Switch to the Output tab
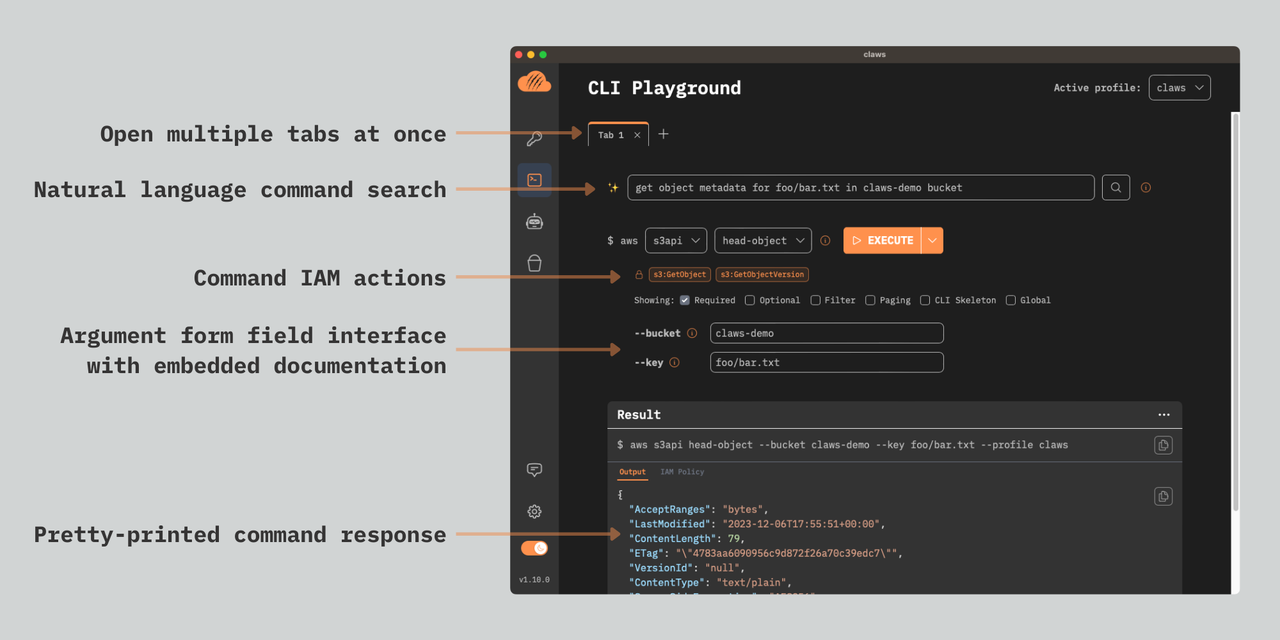This screenshot has height=640, width=1280. [632, 472]
